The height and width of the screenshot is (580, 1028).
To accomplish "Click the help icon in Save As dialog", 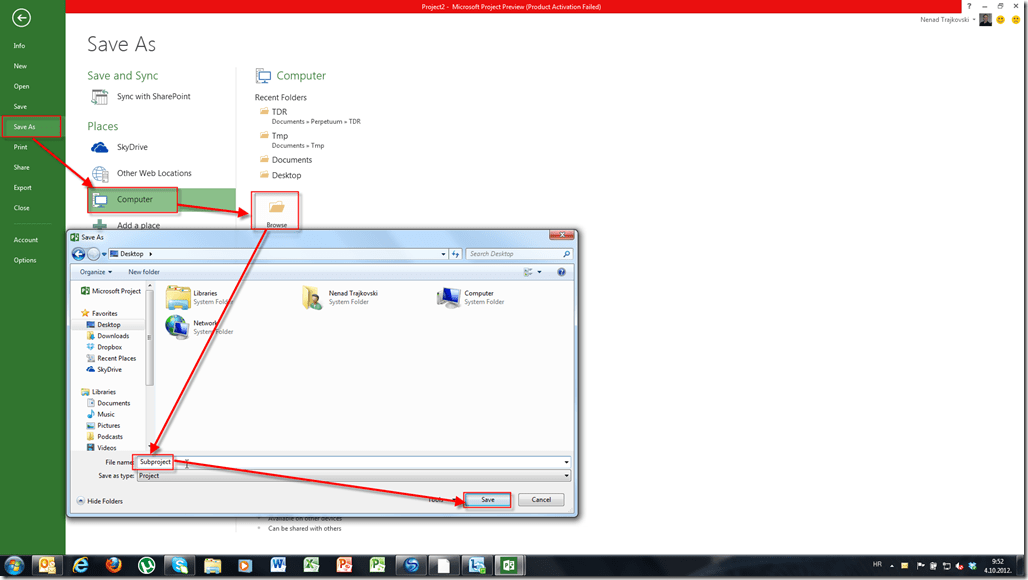I will click(562, 272).
